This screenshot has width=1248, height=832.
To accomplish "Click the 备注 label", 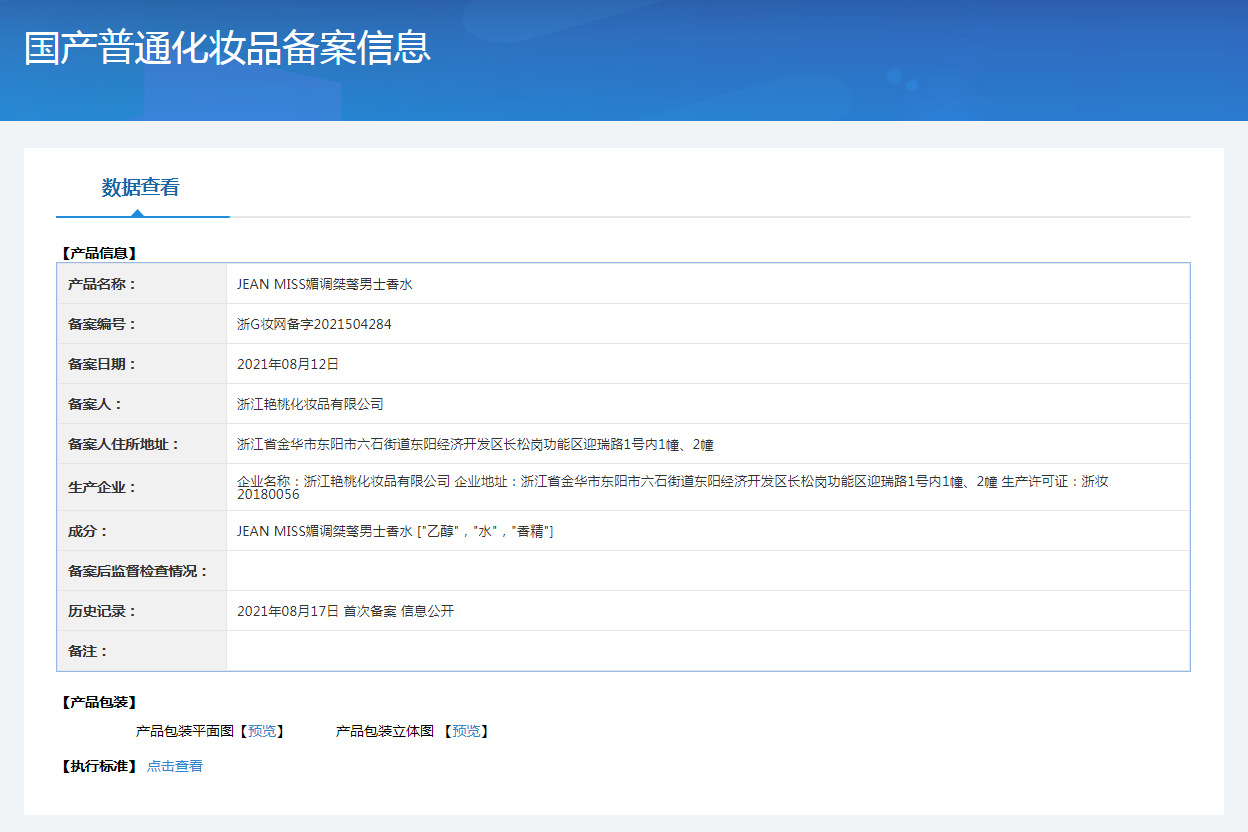I will tap(88, 651).
